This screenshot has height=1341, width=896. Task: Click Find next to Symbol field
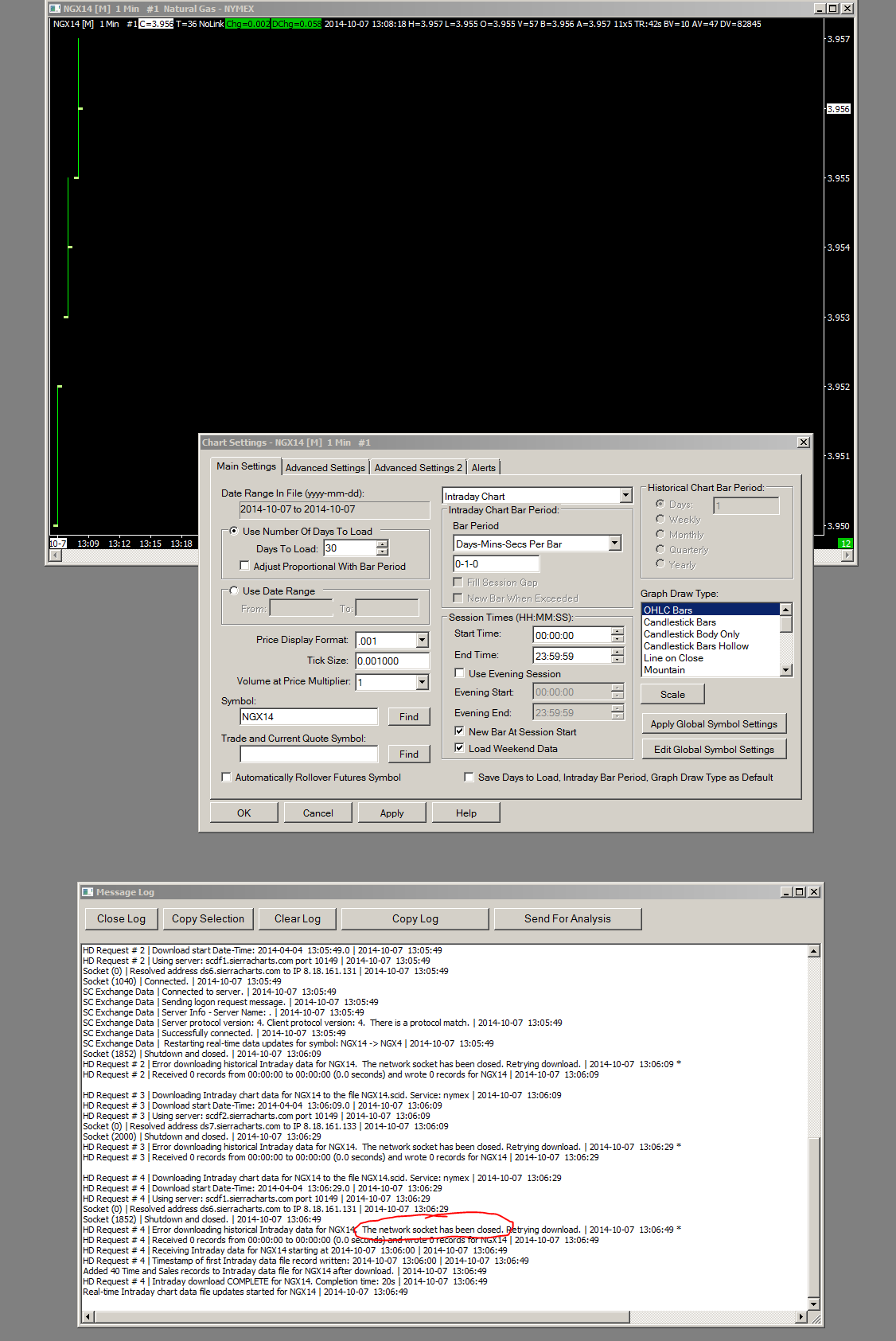409,716
